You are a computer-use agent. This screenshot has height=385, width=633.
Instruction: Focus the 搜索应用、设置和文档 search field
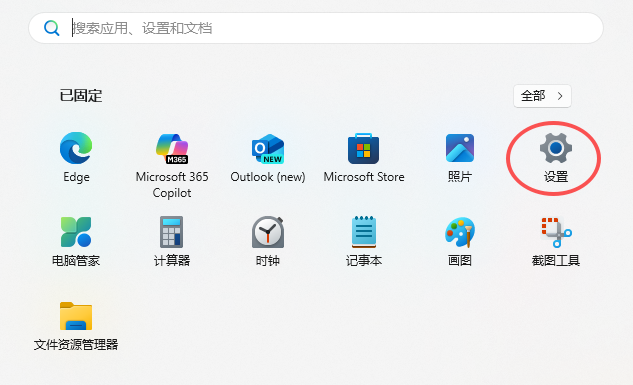coord(316,28)
